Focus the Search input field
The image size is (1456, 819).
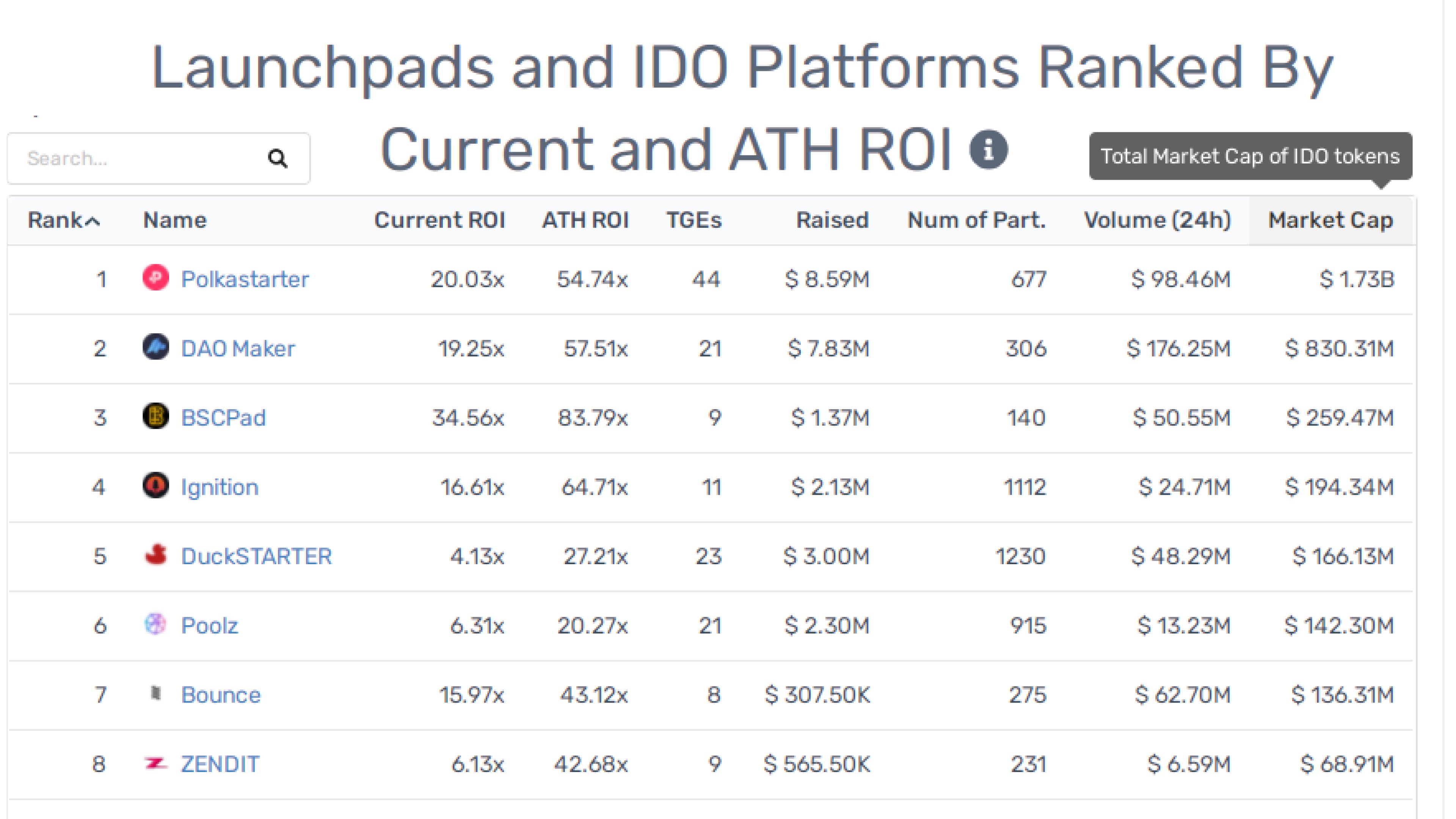click(x=158, y=158)
